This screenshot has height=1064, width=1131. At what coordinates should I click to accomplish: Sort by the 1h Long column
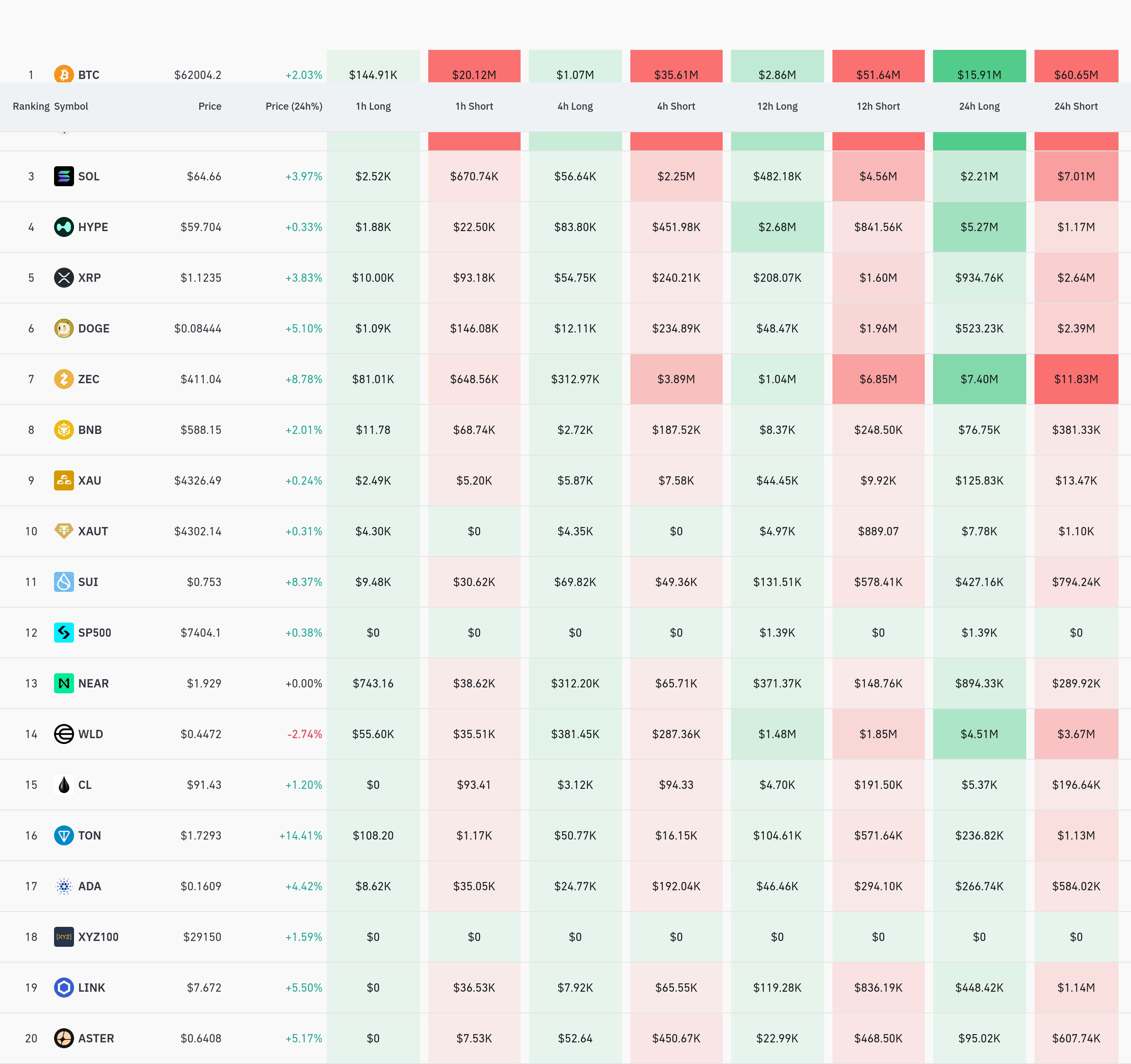point(373,106)
